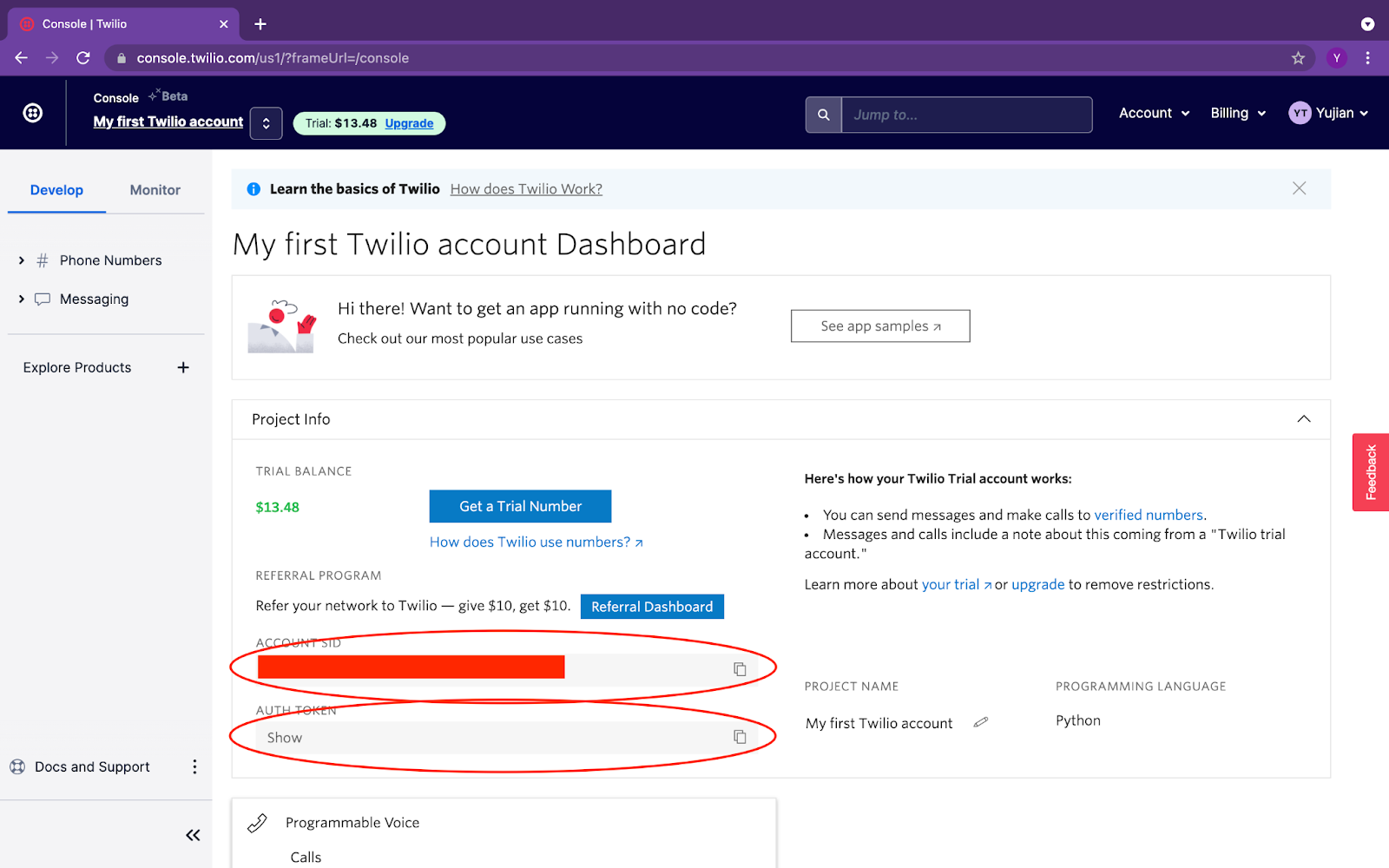Open Calls under Programmable Voice
Screen dimensions: 1389x868
coord(306,857)
